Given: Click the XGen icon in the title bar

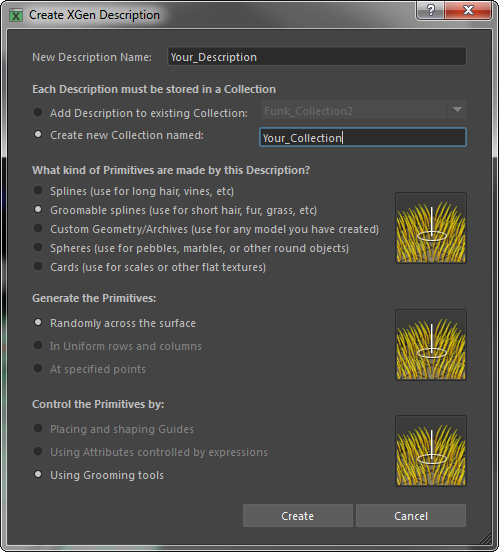Looking at the screenshot, I should coord(16,15).
